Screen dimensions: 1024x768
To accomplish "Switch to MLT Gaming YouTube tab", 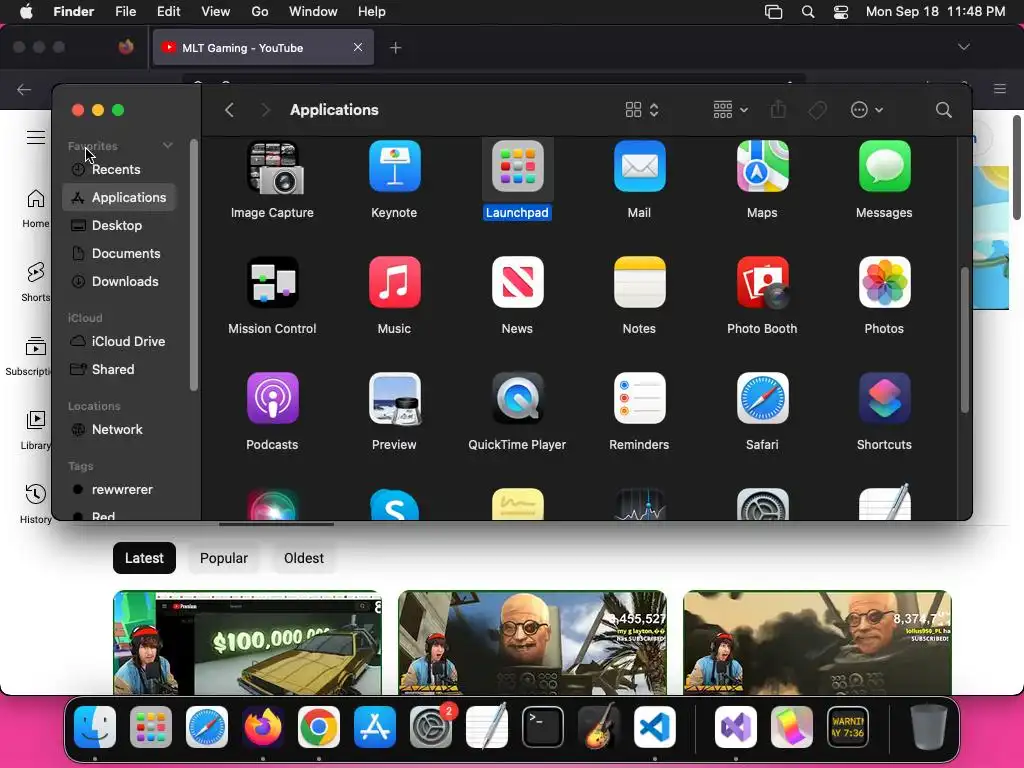I will [263, 47].
